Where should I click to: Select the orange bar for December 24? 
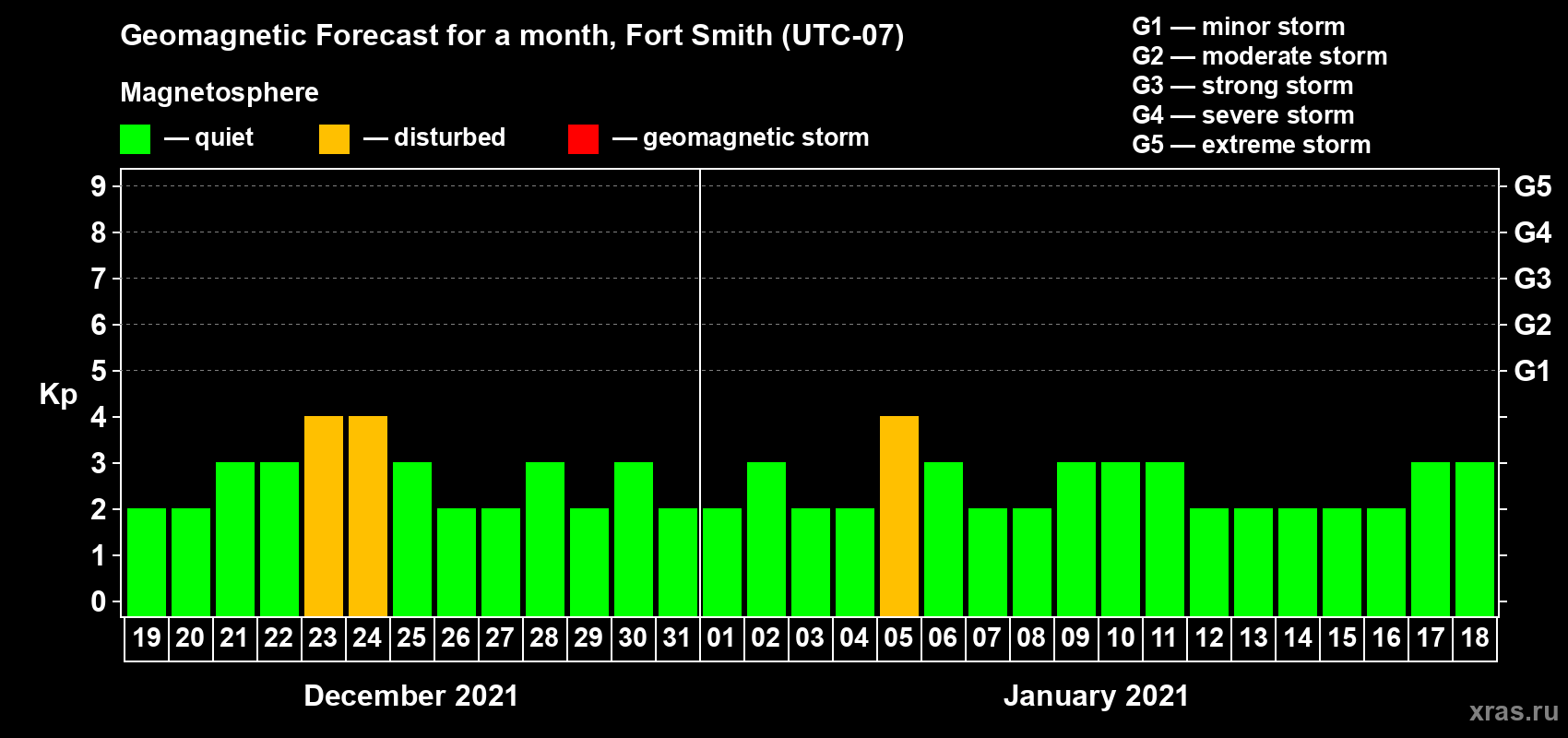[x=368, y=517]
